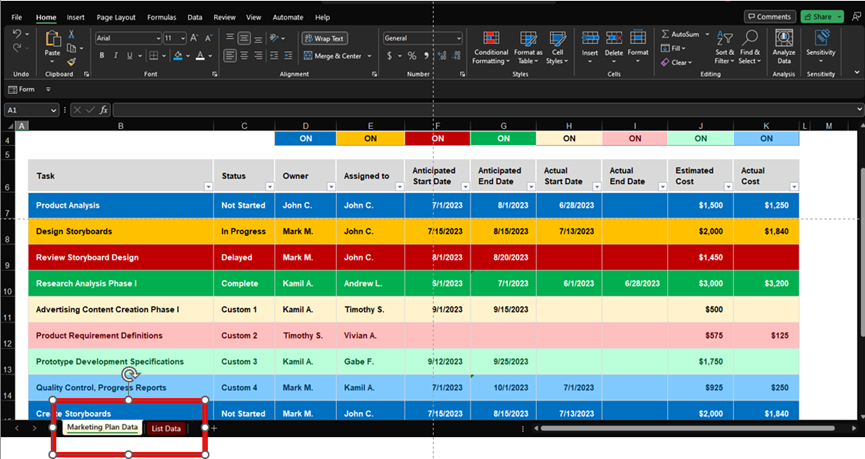Apply Italic formatting
The height and width of the screenshot is (459, 865).
tap(115, 56)
